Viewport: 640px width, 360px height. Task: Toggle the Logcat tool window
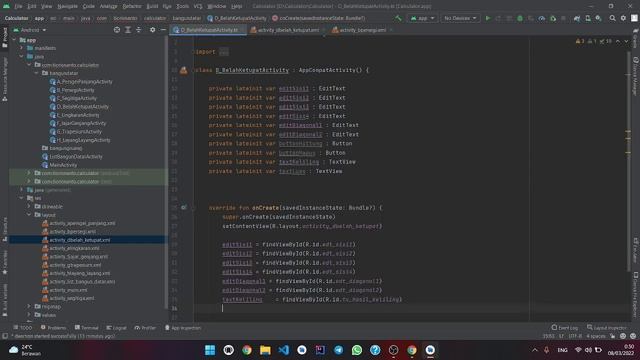116,328
